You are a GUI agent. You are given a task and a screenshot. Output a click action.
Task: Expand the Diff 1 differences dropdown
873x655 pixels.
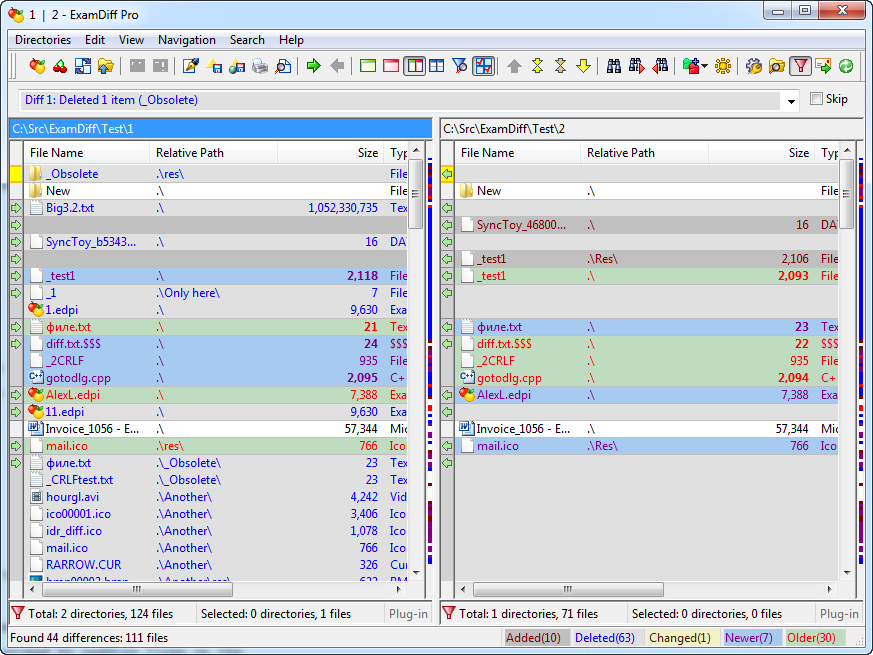791,101
